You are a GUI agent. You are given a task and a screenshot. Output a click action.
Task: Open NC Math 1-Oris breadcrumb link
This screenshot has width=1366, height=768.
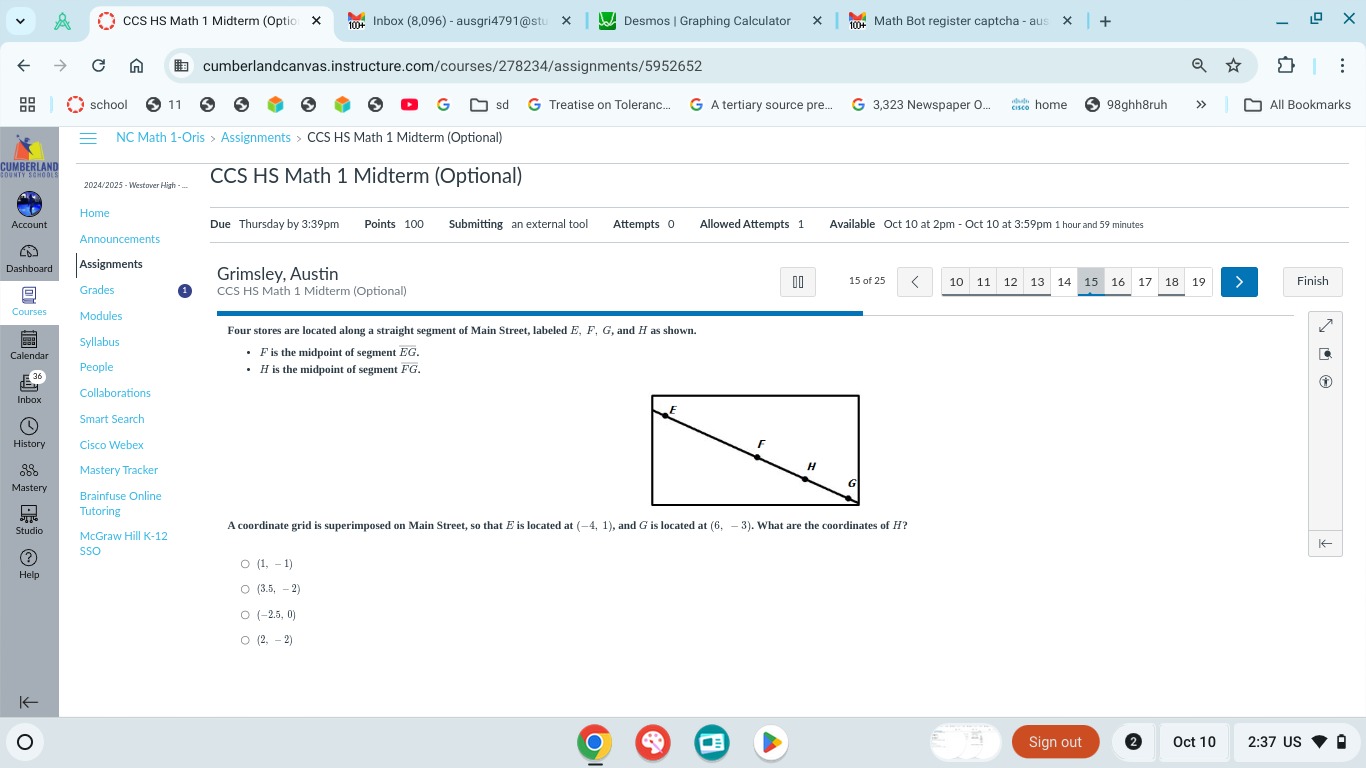(160, 138)
